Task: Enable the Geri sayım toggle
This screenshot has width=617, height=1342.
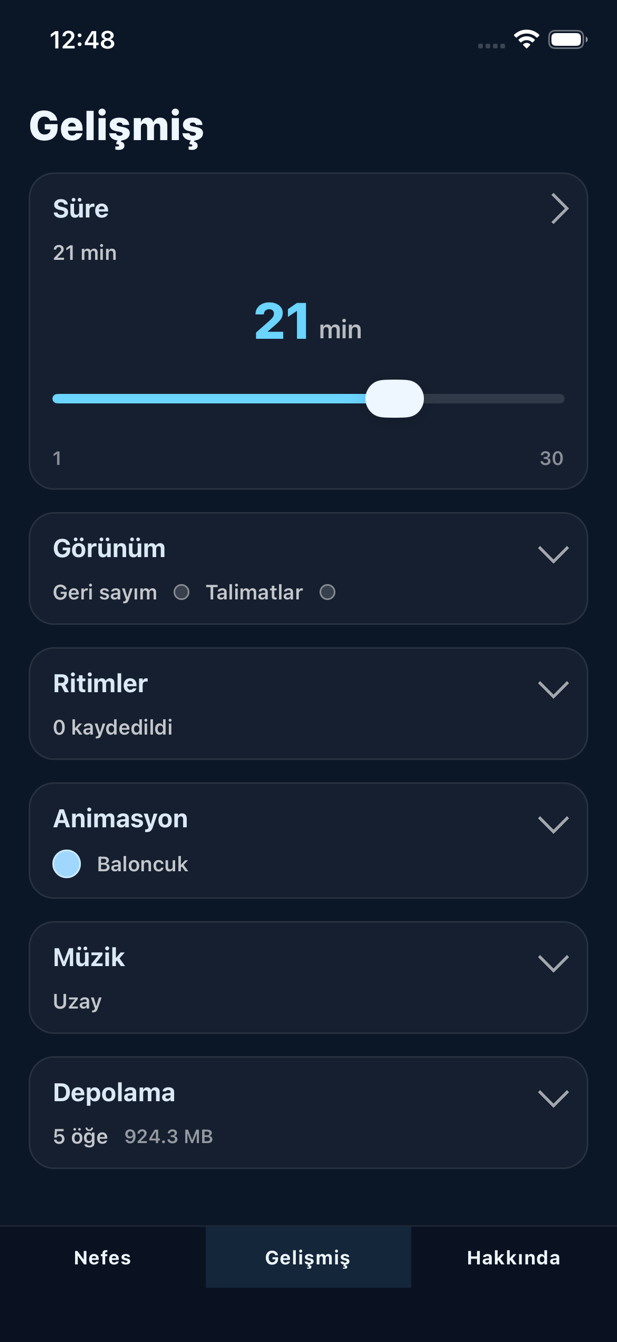Action: point(181,592)
